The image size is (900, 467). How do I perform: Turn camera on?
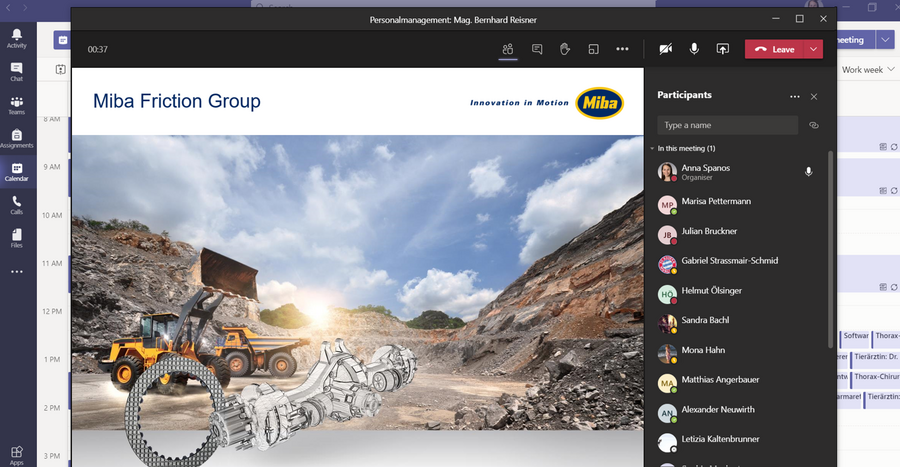tap(666, 49)
